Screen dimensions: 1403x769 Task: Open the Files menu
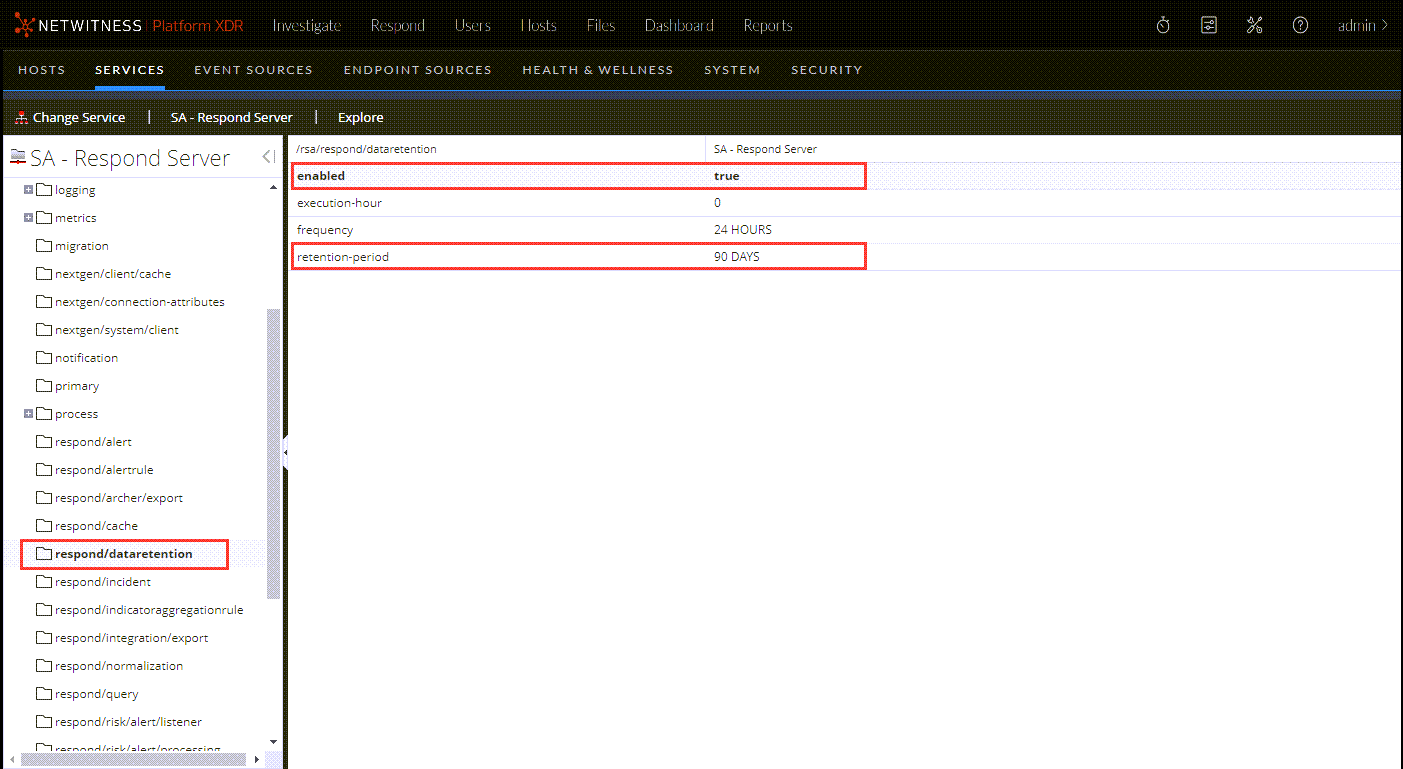pos(601,26)
